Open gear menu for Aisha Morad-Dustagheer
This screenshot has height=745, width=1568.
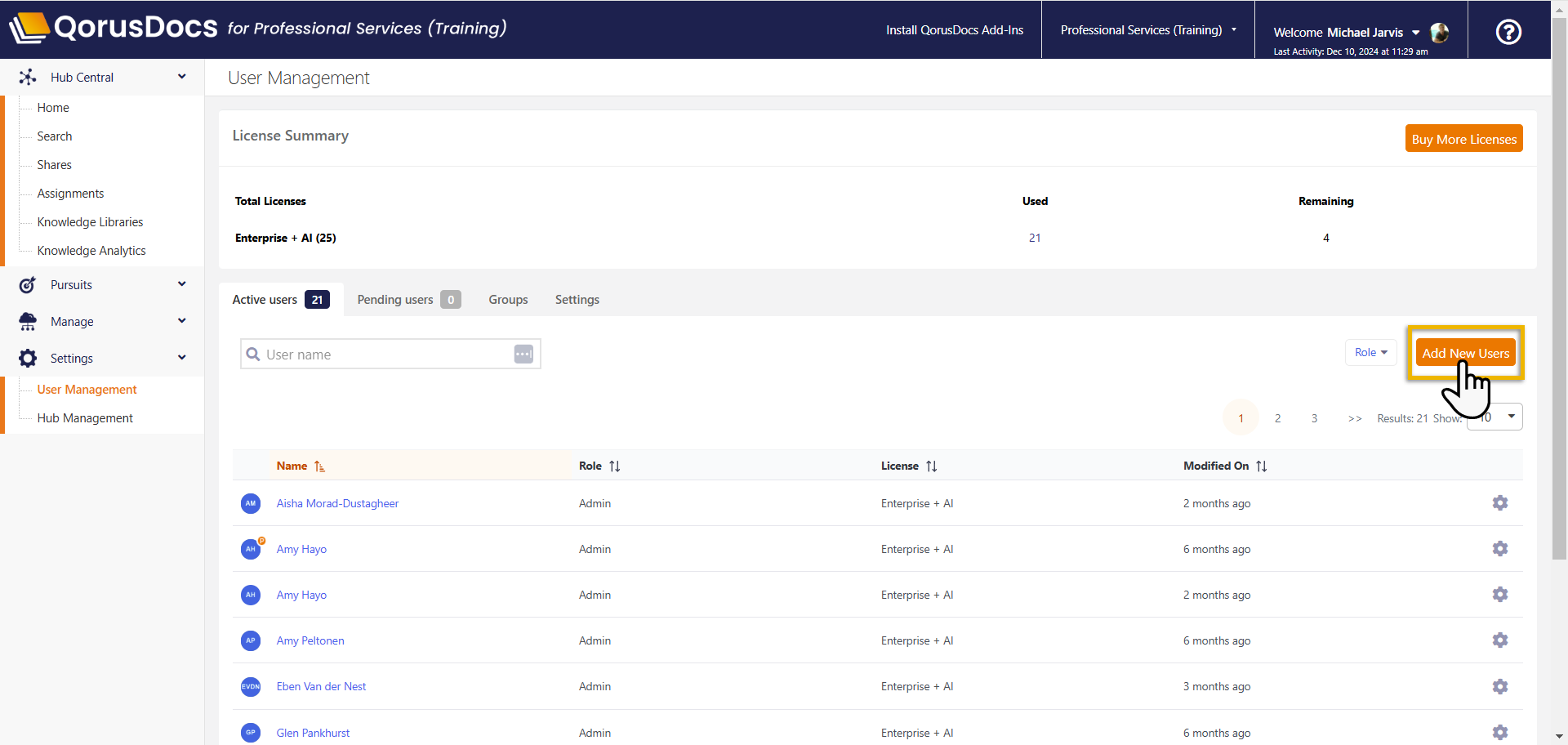click(x=1500, y=503)
